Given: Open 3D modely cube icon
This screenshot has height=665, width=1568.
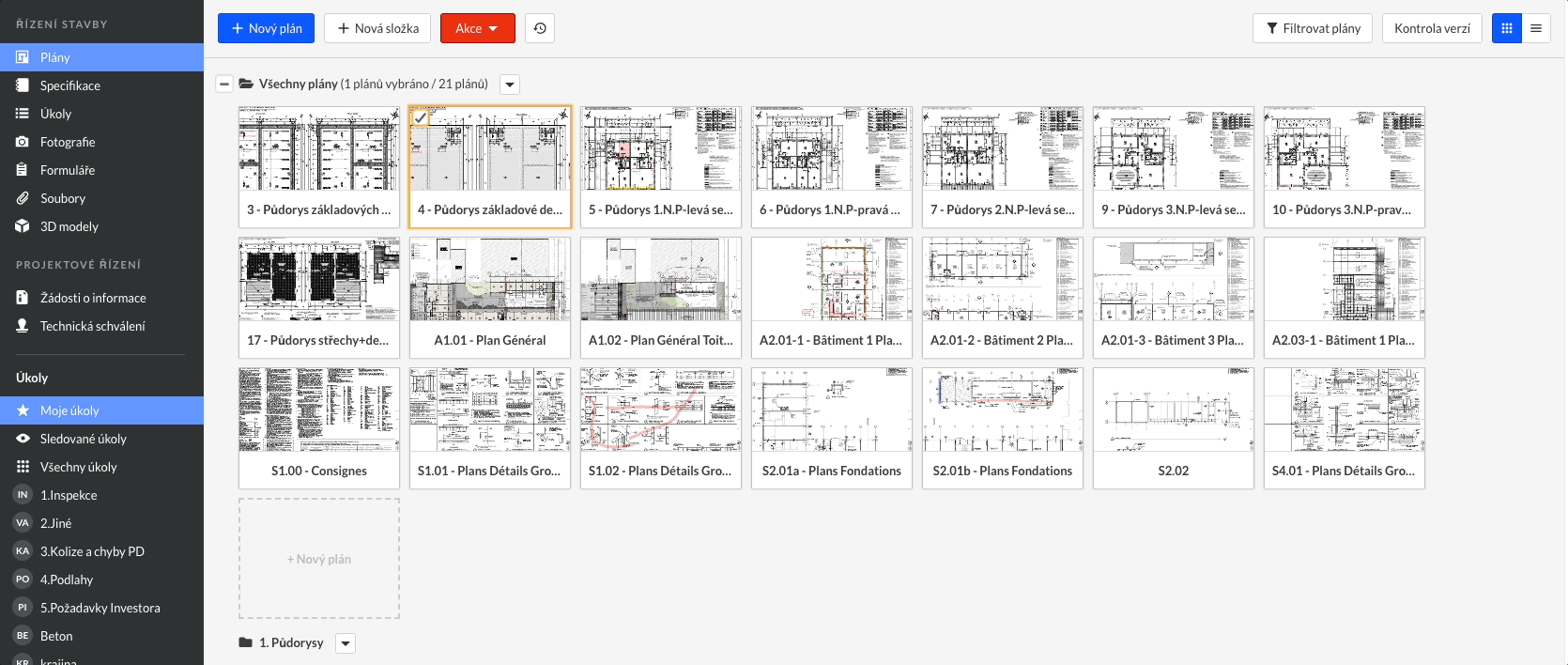Looking at the screenshot, I should point(23,226).
